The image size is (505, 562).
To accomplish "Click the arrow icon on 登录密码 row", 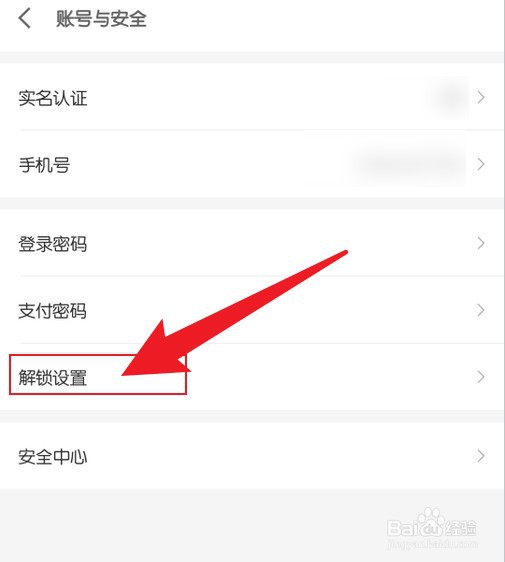I will pyautogui.click(x=481, y=243).
